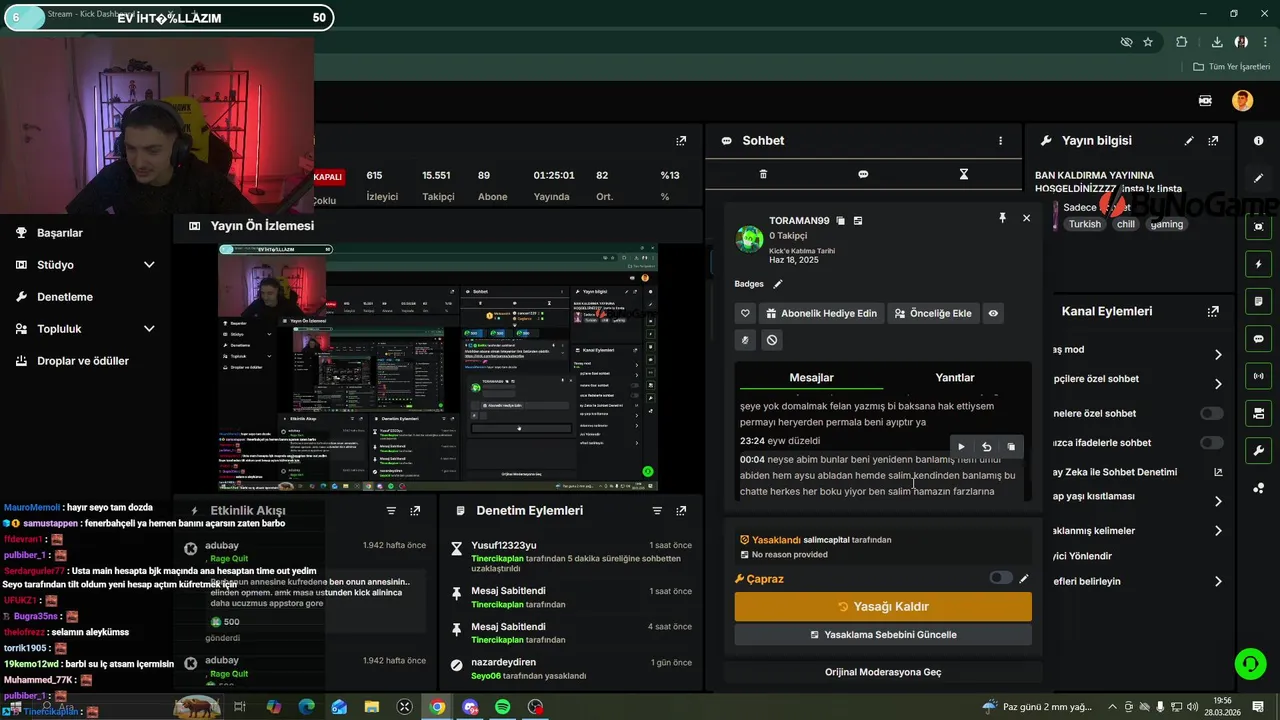Open Başarılar in the left menu
1280x720 pixels.
pos(60,233)
